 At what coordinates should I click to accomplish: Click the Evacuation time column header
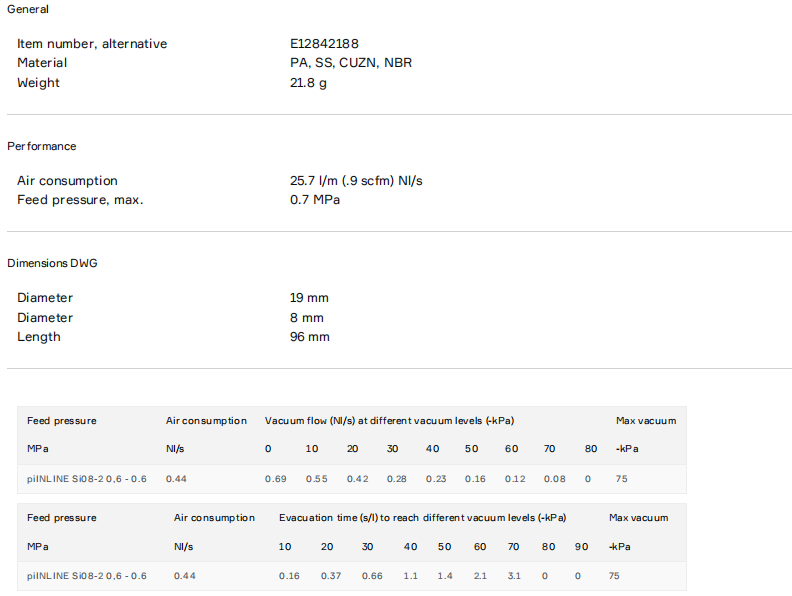tap(422, 518)
